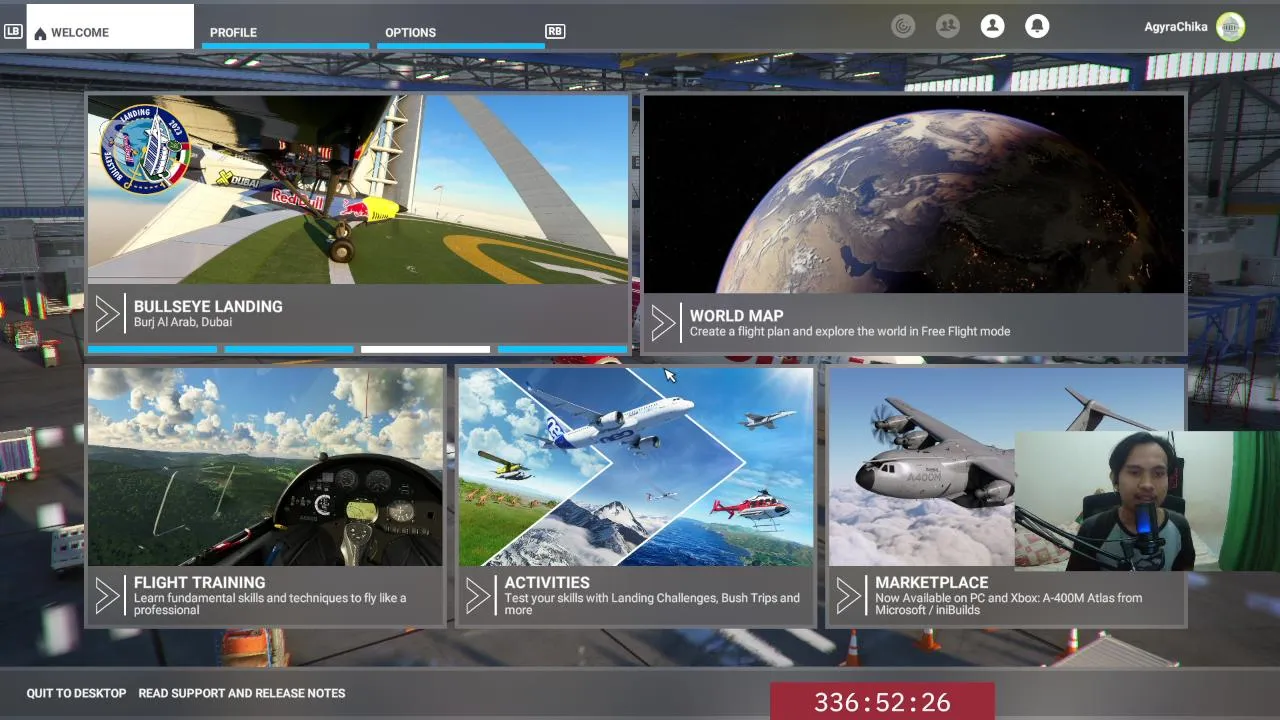Select the Bullseye Landing title
The image size is (1280, 720).
tap(208, 307)
